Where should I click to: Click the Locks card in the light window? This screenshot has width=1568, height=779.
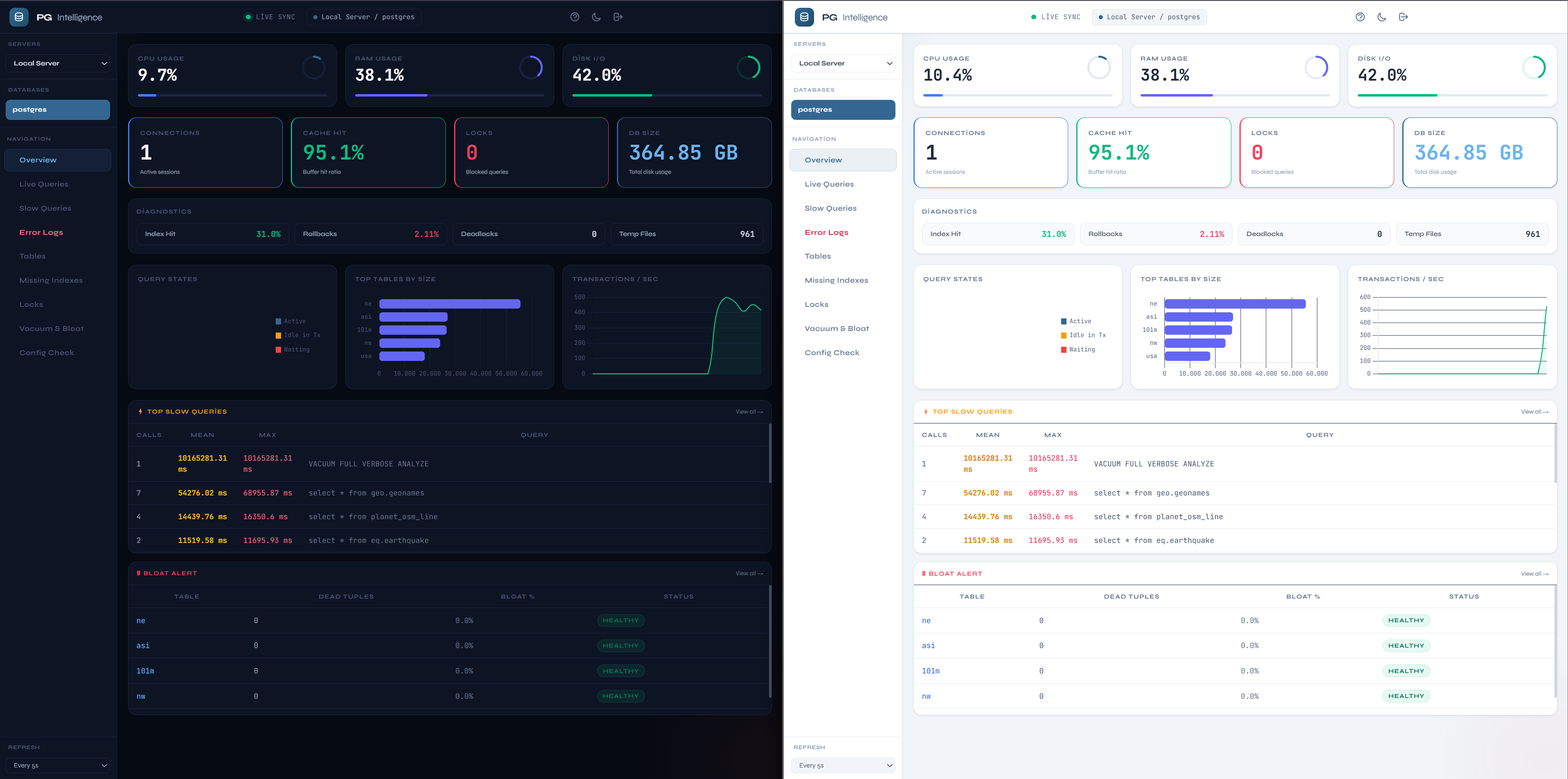[x=1316, y=153]
